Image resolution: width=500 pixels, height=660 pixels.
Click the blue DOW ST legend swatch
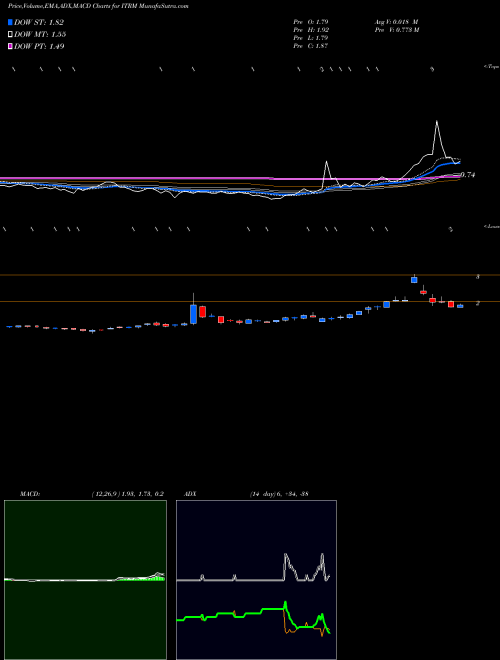pyautogui.click(x=10, y=22)
